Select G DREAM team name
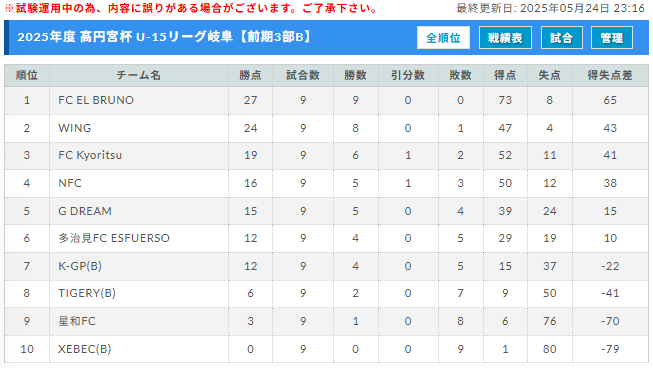653x368 pixels. 85,211
